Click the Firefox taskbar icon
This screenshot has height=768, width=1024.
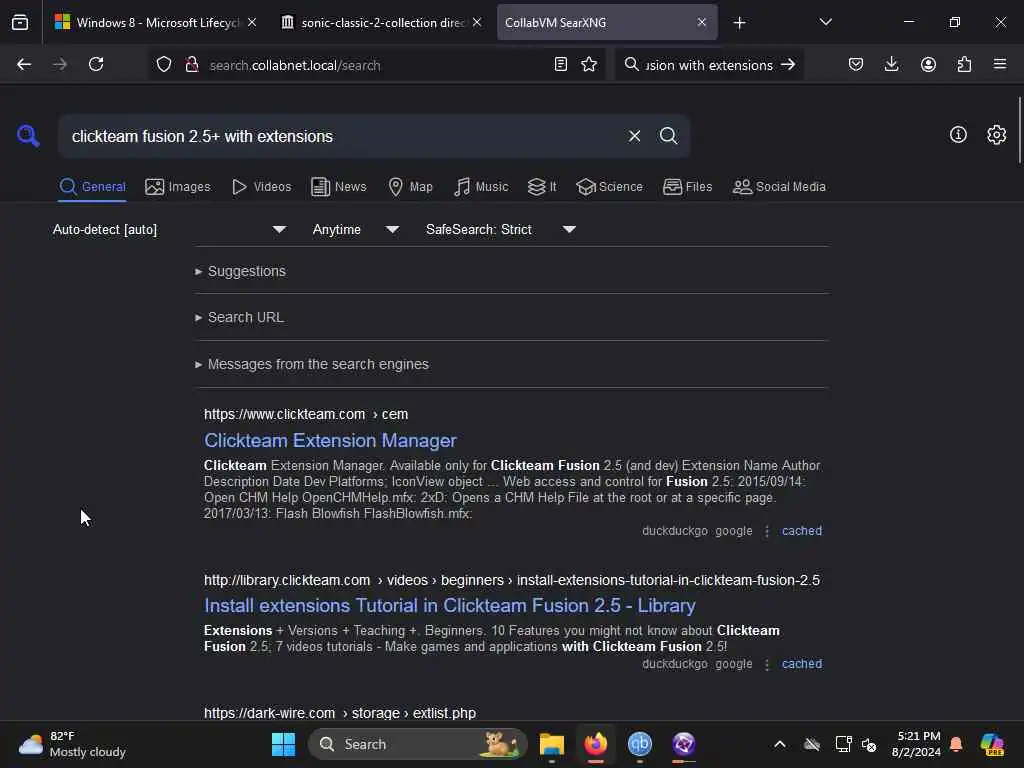595,744
